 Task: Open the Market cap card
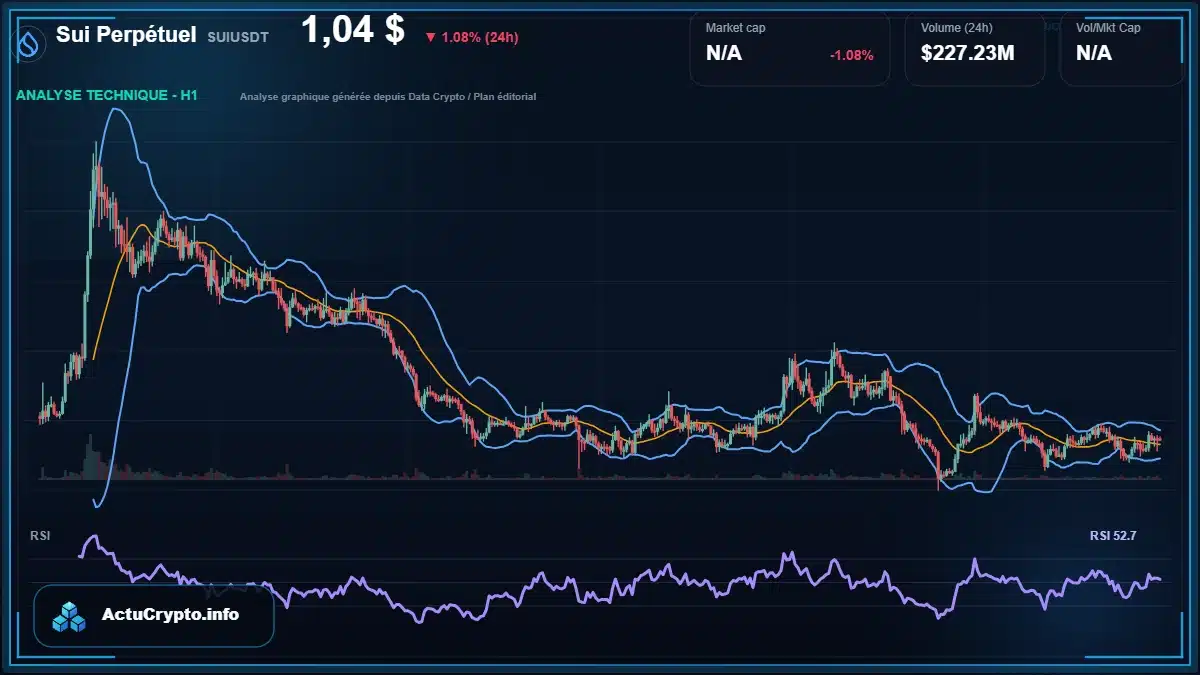point(790,48)
